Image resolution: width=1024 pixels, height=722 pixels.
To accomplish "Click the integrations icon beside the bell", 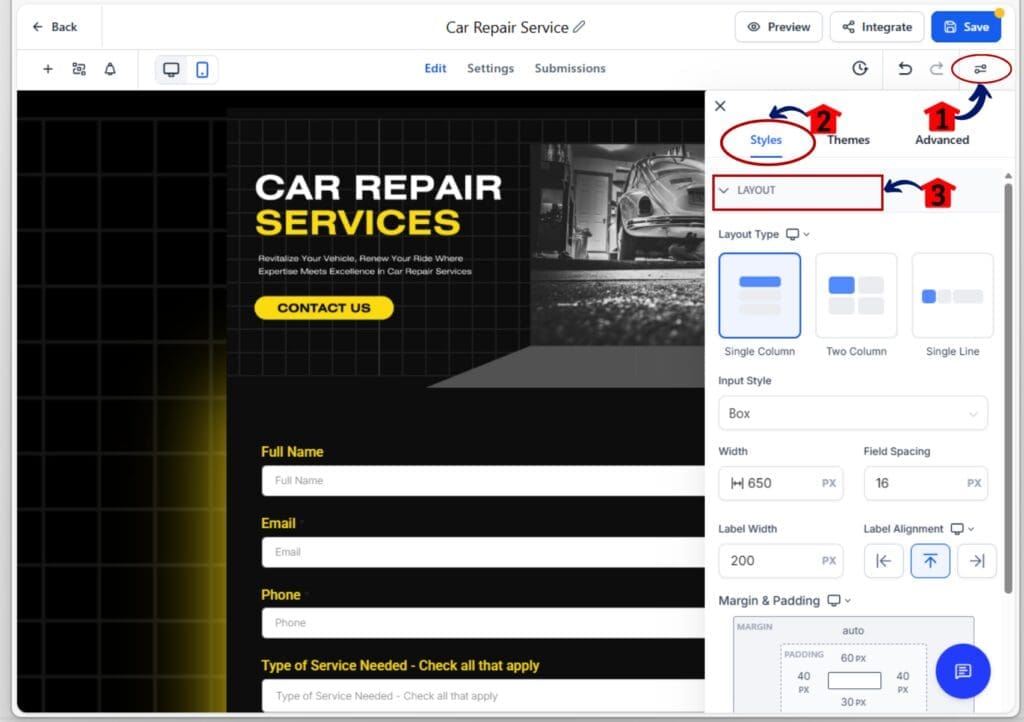I will tap(79, 69).
